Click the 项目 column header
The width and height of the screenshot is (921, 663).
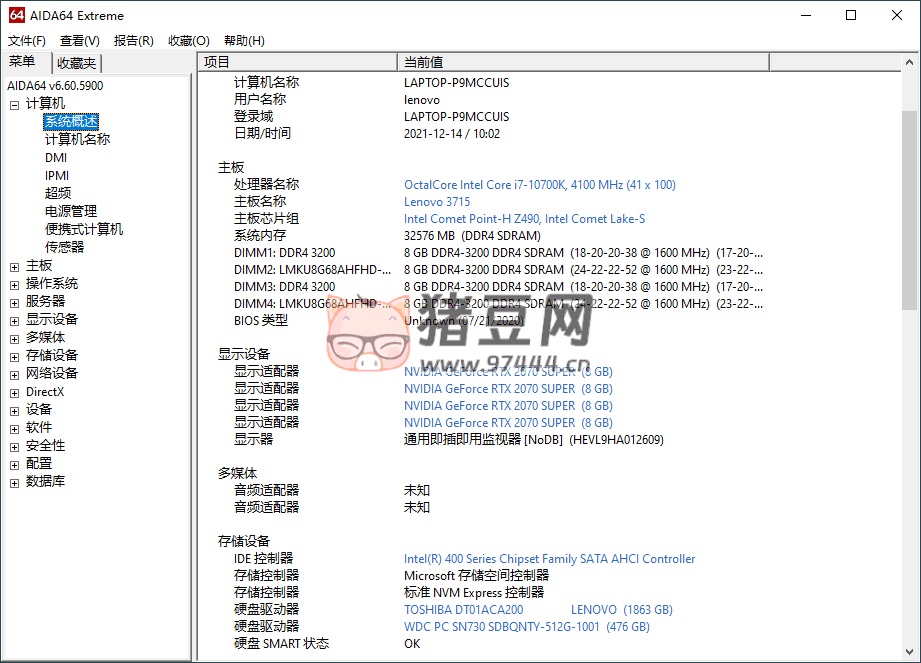(x=297, y=62)
